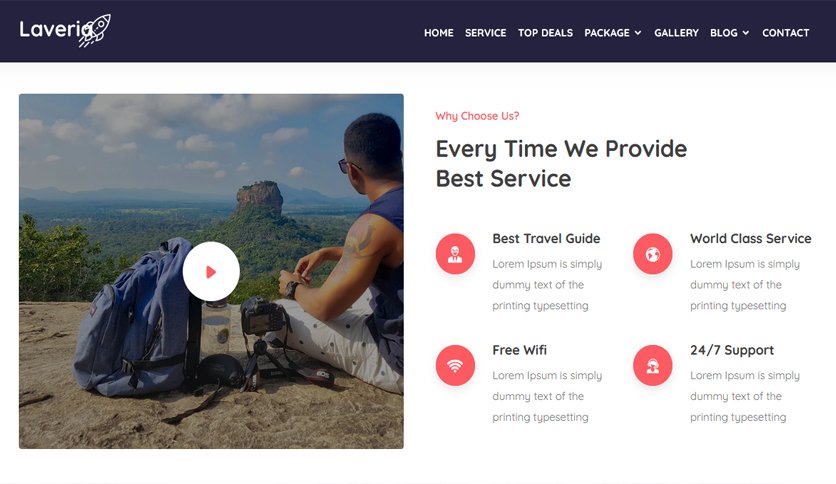Open the Top Deals menu item
This screenshot has width=836, height=484.
545,33
